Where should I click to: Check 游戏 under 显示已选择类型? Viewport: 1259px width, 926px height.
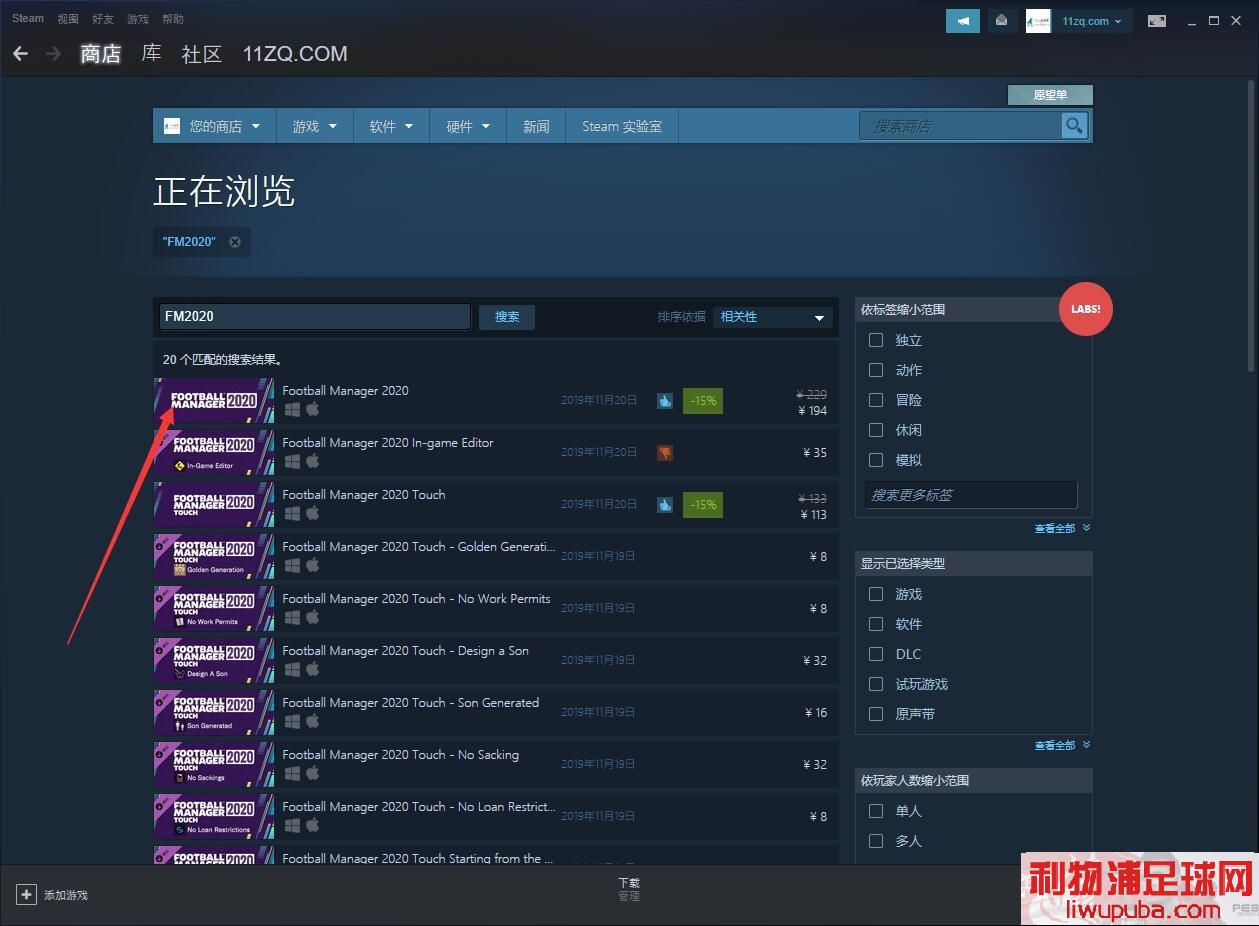[876, 594]
